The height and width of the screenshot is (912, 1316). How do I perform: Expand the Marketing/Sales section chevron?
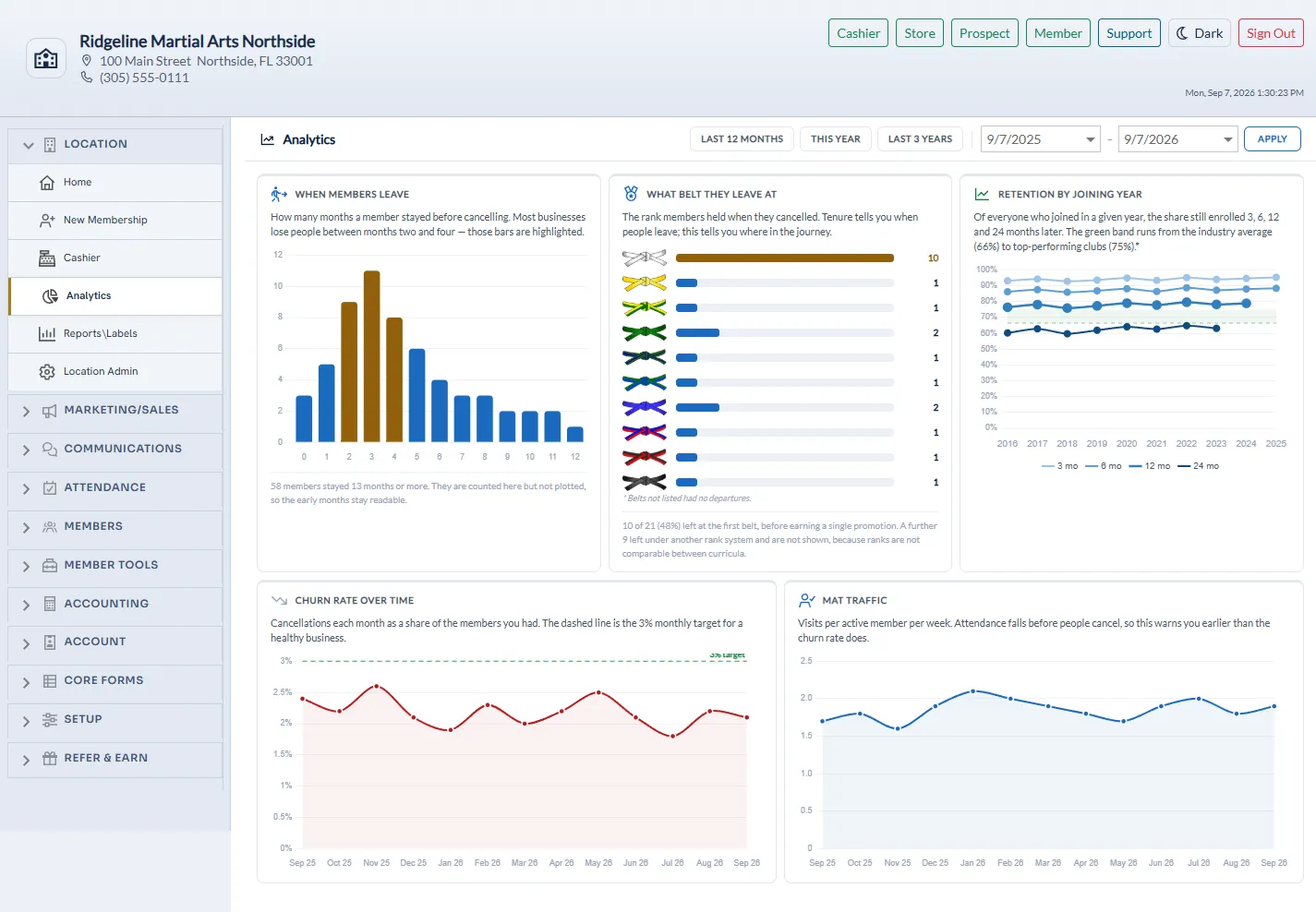(x=26, y=411)
